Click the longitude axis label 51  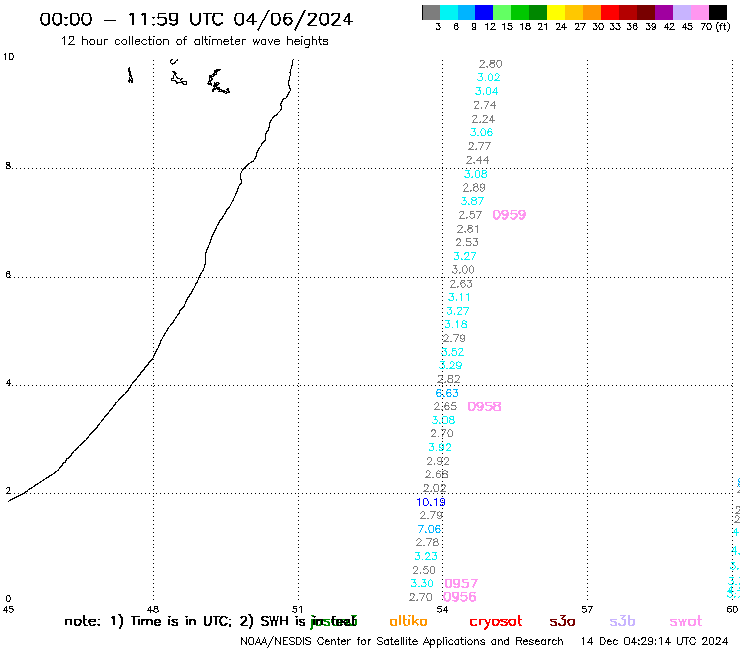coord(297,609)
